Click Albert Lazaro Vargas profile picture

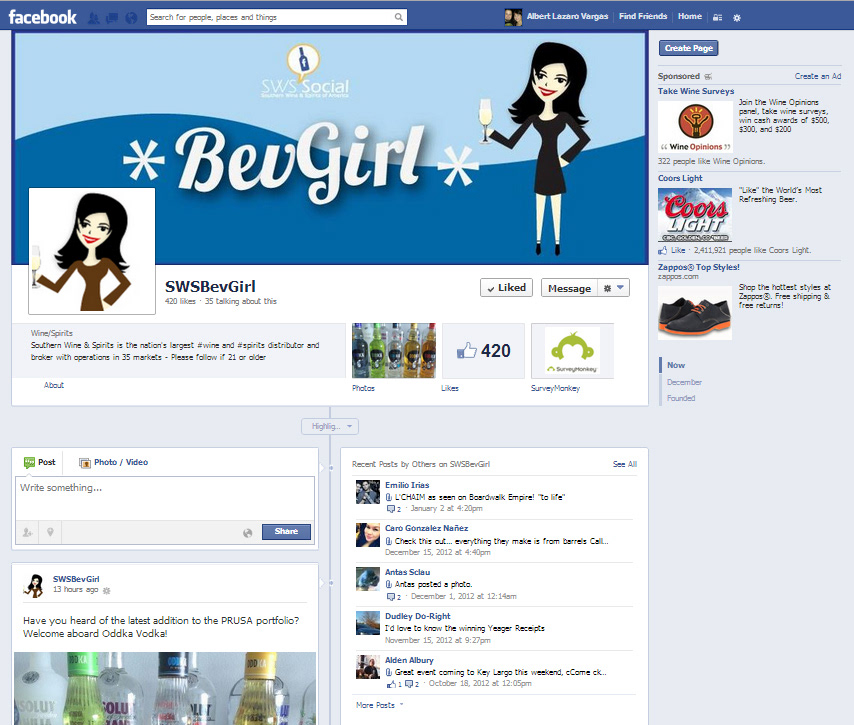[x=513, y=17]
